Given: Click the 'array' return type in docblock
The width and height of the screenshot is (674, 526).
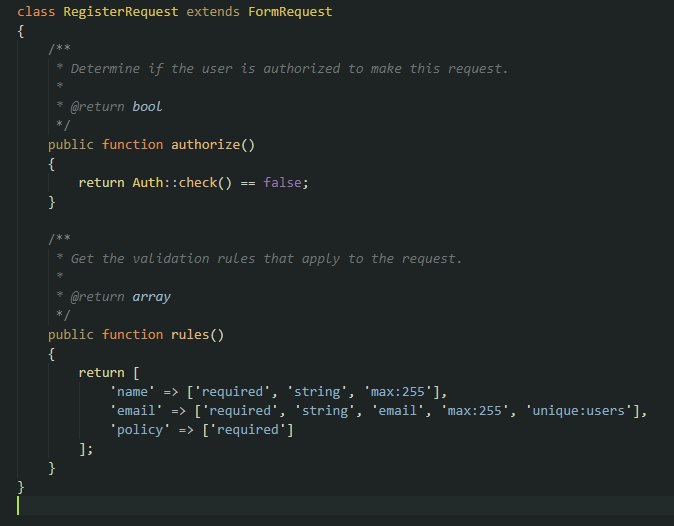Looking at the screenshot, I should point(151,297).
